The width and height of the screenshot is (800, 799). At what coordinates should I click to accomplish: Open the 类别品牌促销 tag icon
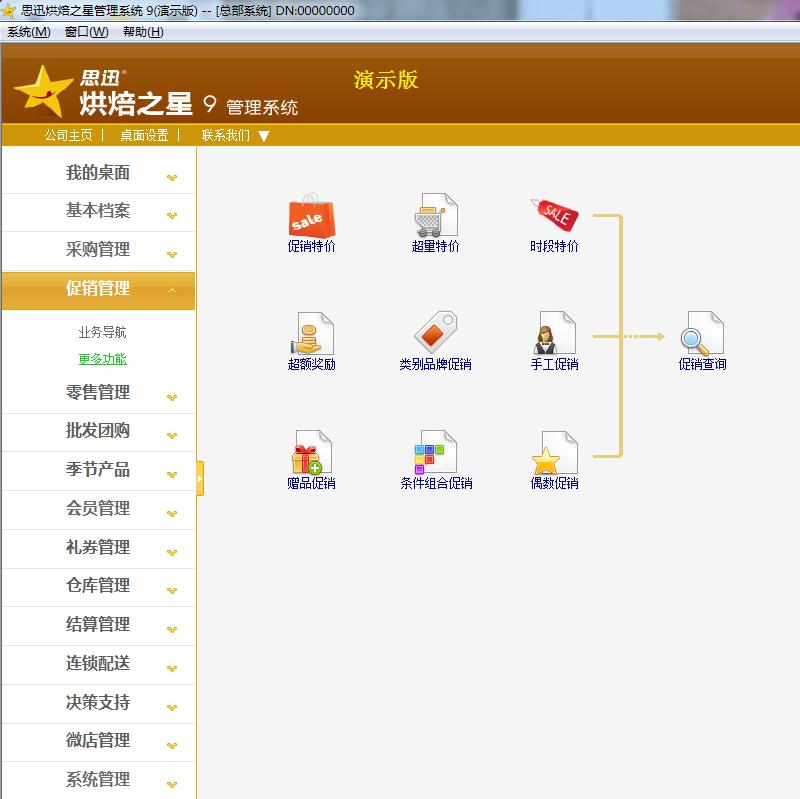click(x=435, y=332)
